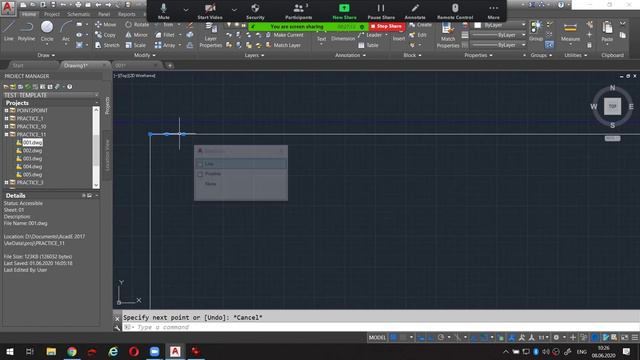Add new drawing tab with plus button
Screen dimensions: 640x360
coord(170,65)
